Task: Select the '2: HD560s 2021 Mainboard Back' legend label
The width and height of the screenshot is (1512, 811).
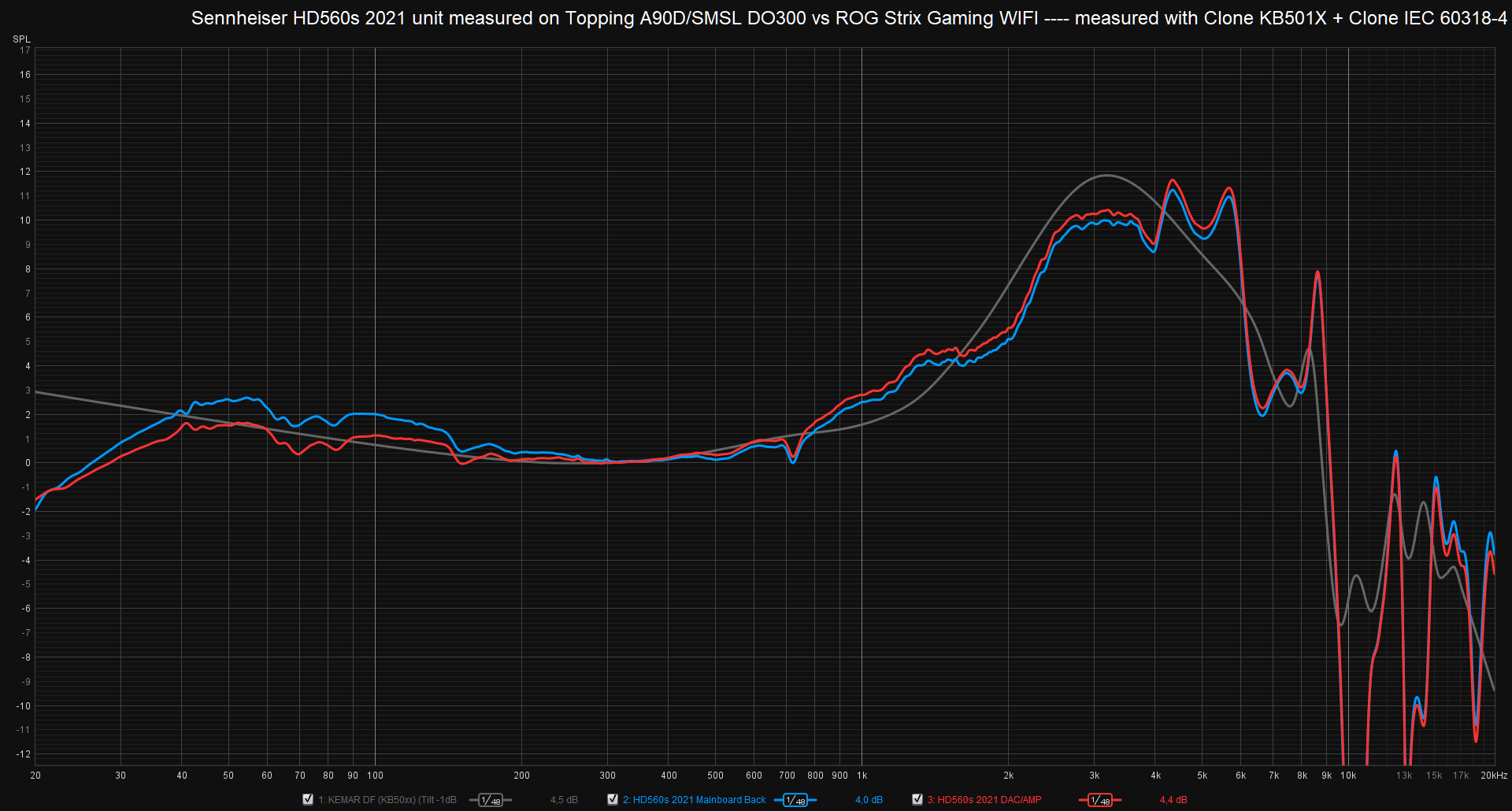Action: pos(694,800)
